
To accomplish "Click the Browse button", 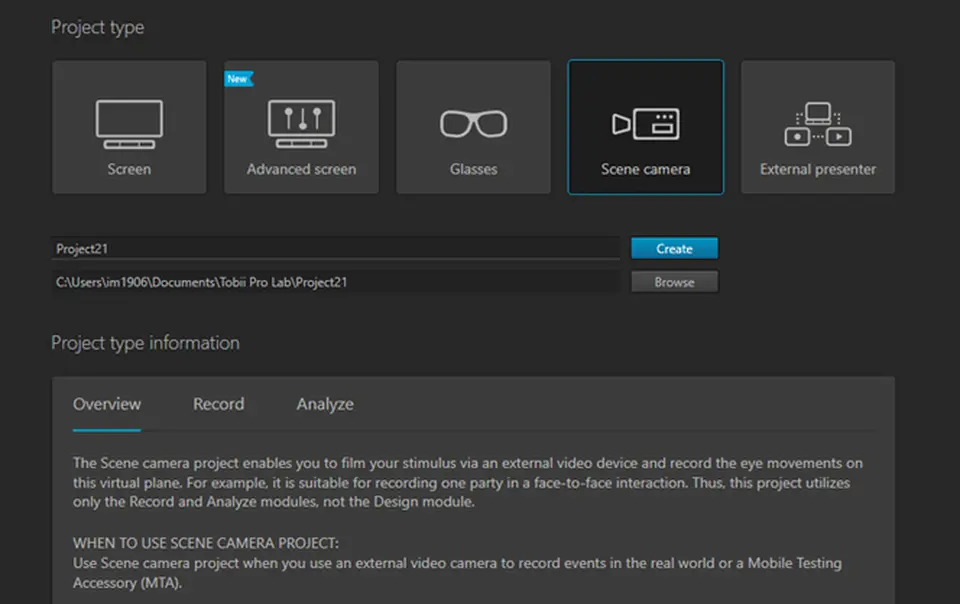I will pos(675,282).
